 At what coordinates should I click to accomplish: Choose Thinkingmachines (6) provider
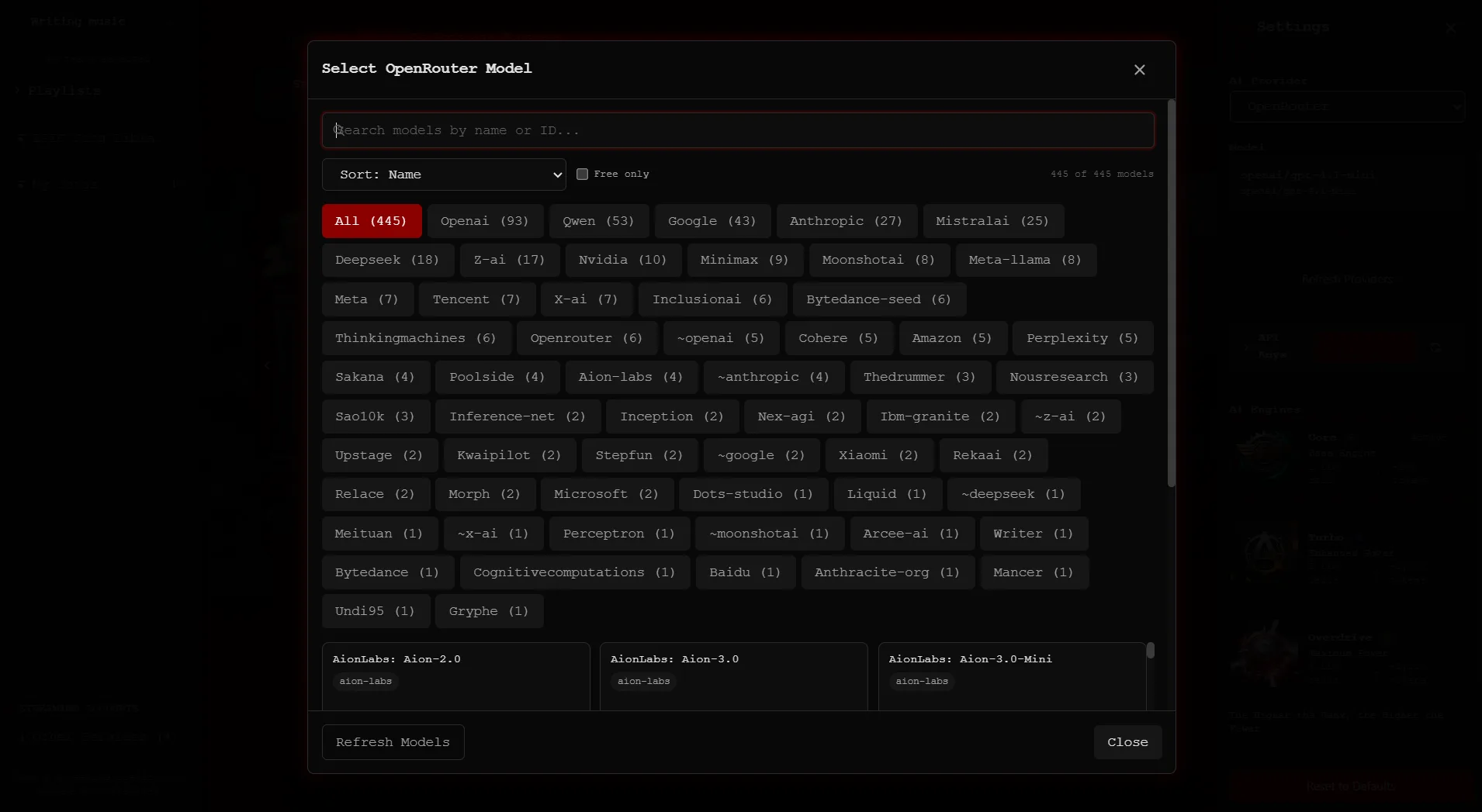point(416,338)
